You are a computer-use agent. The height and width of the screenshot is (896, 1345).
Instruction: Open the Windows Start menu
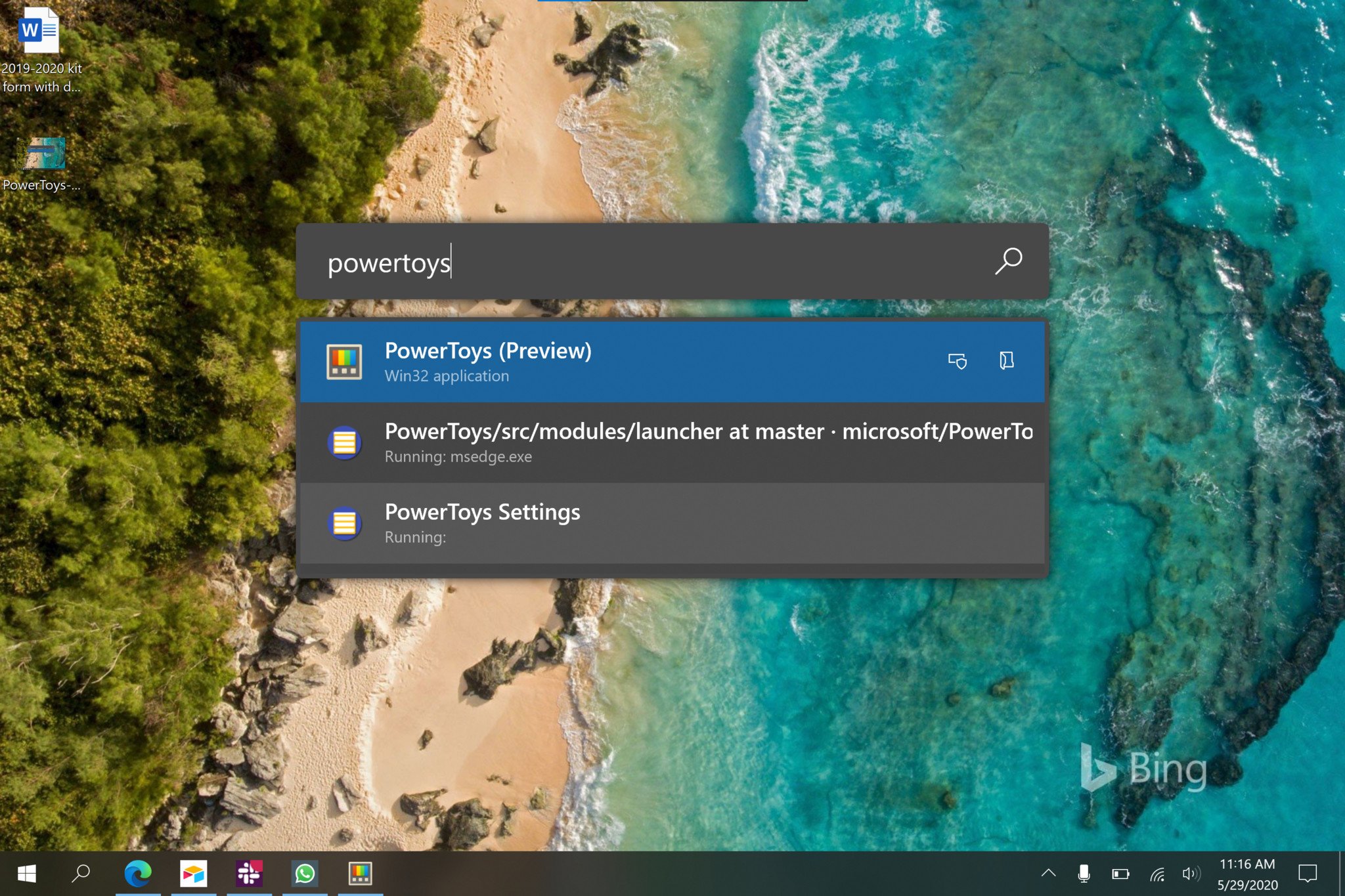click(26, 874)
